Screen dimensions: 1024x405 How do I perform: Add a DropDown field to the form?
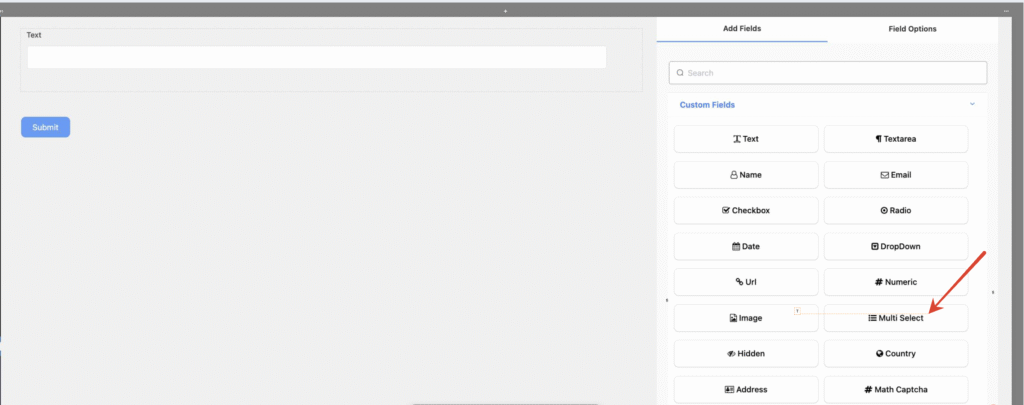click(x=895, y=246)
